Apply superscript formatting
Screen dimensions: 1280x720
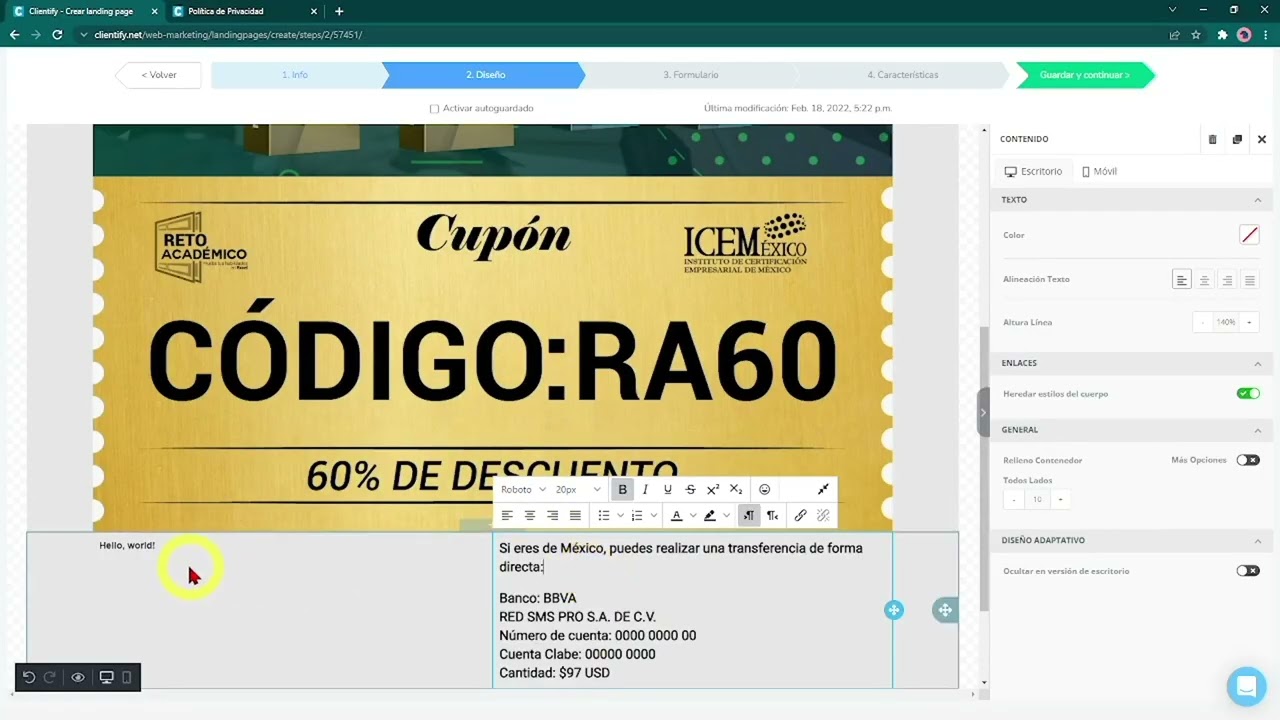click(x=713, y=490)
